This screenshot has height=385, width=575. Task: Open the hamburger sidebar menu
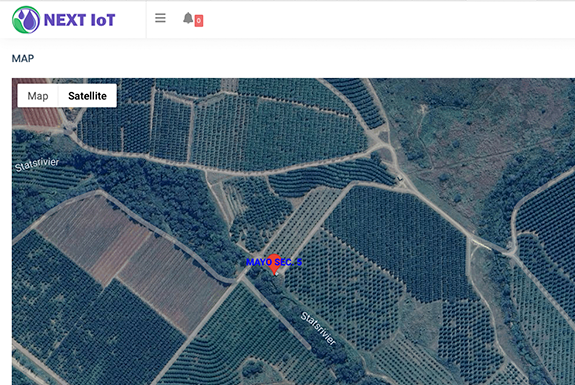[160, 18]
